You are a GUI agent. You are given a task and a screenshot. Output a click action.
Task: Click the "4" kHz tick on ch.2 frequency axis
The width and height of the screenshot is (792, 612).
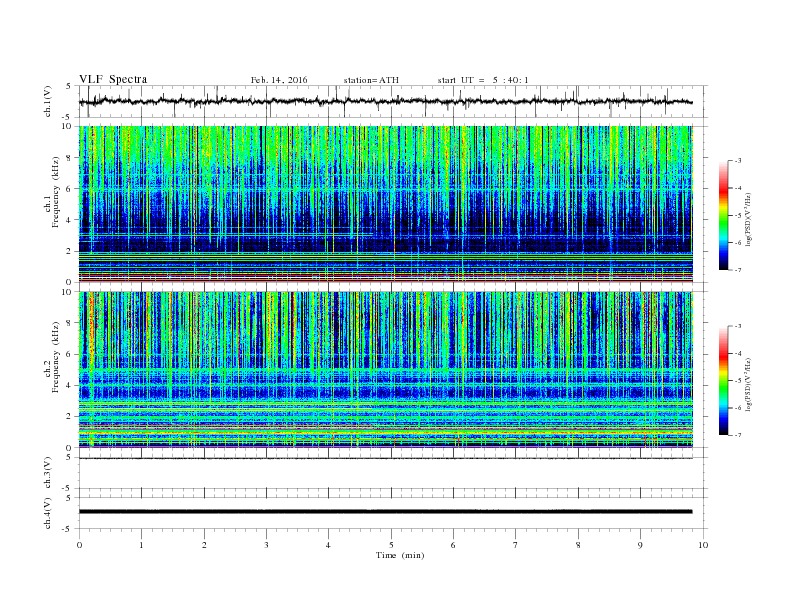coord(70,385)
